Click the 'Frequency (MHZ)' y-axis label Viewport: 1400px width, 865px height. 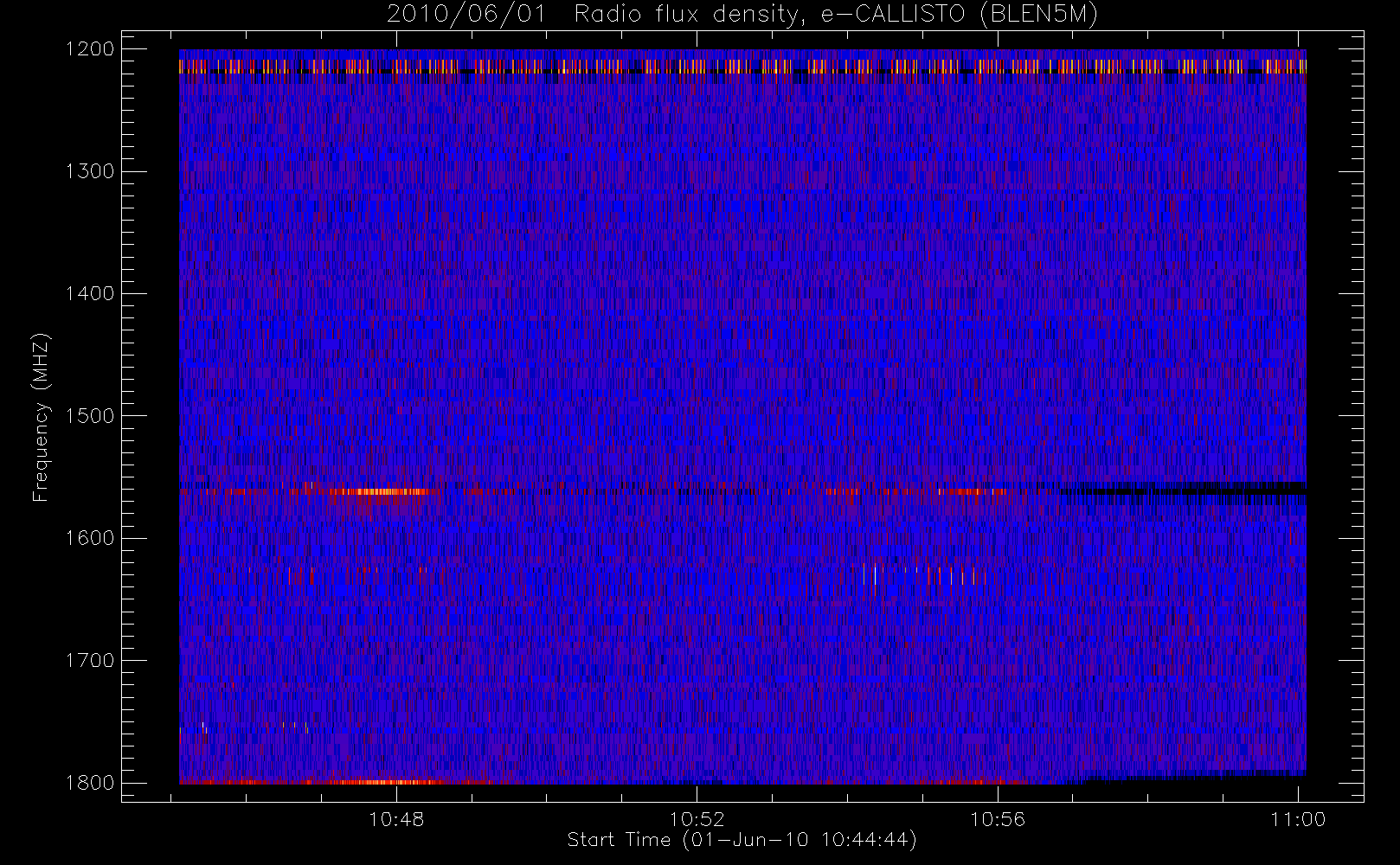click(x=41, y=417)
